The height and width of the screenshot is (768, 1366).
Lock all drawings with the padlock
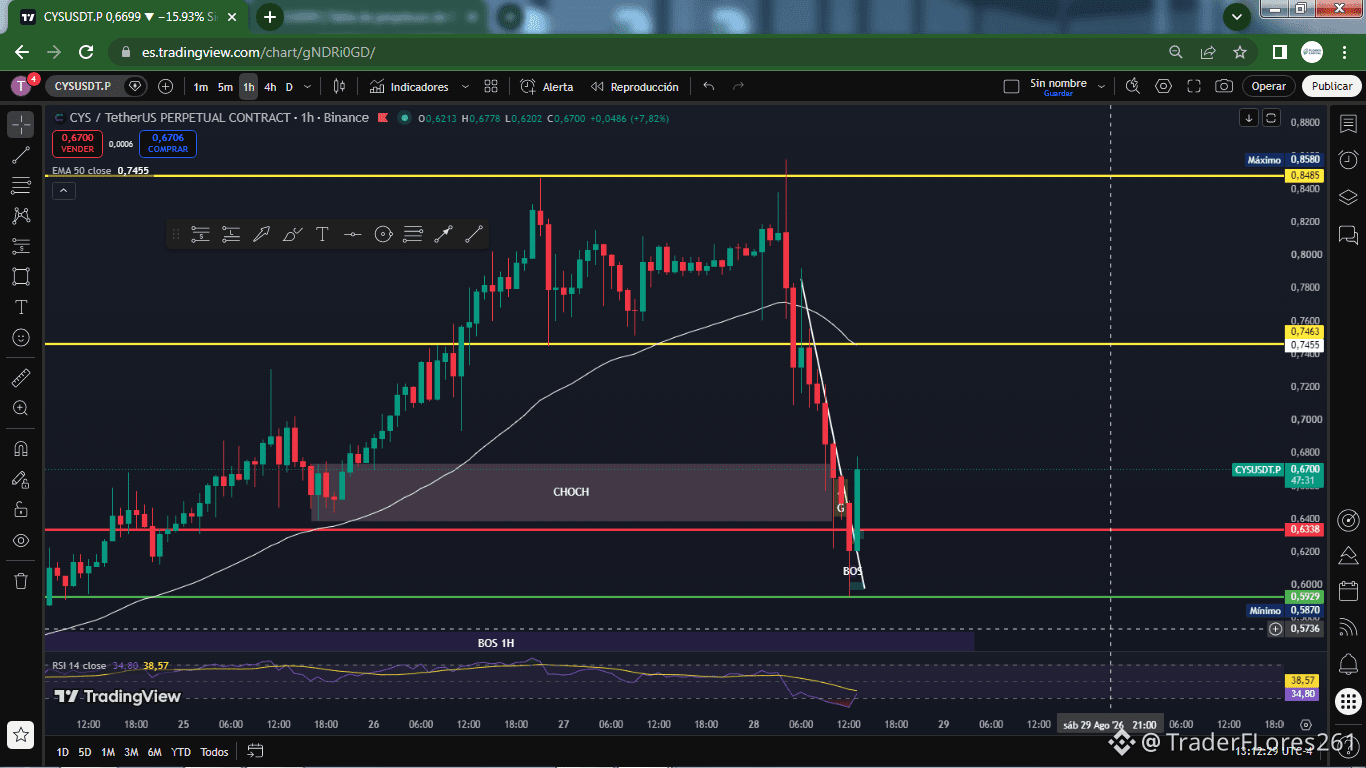pyautogui.click(x=21, y=509)
